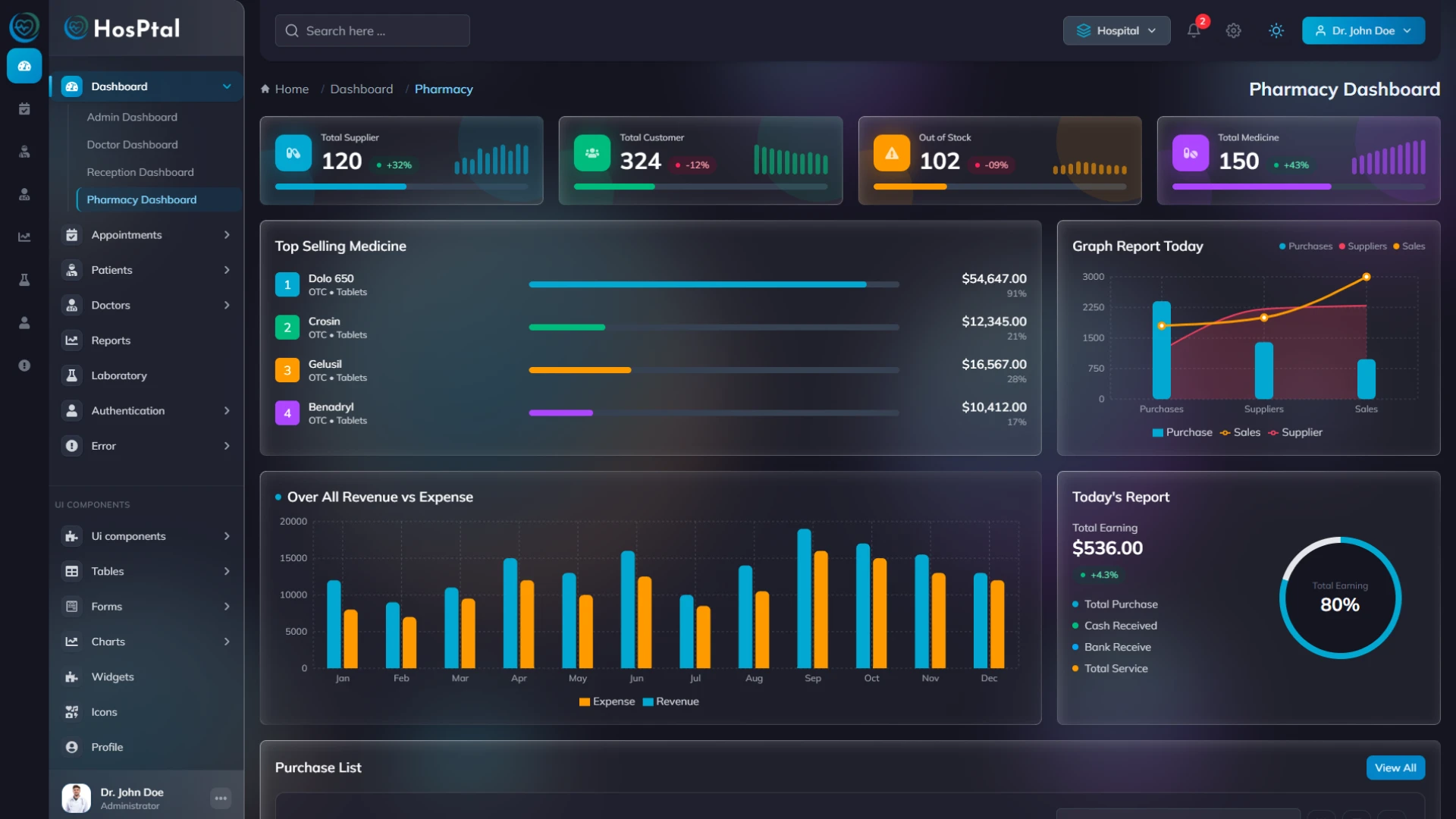This screenshot has width=1456, height=819.
Task: Select the flask icon in the mini rail
Action: (x=24, y=280)
